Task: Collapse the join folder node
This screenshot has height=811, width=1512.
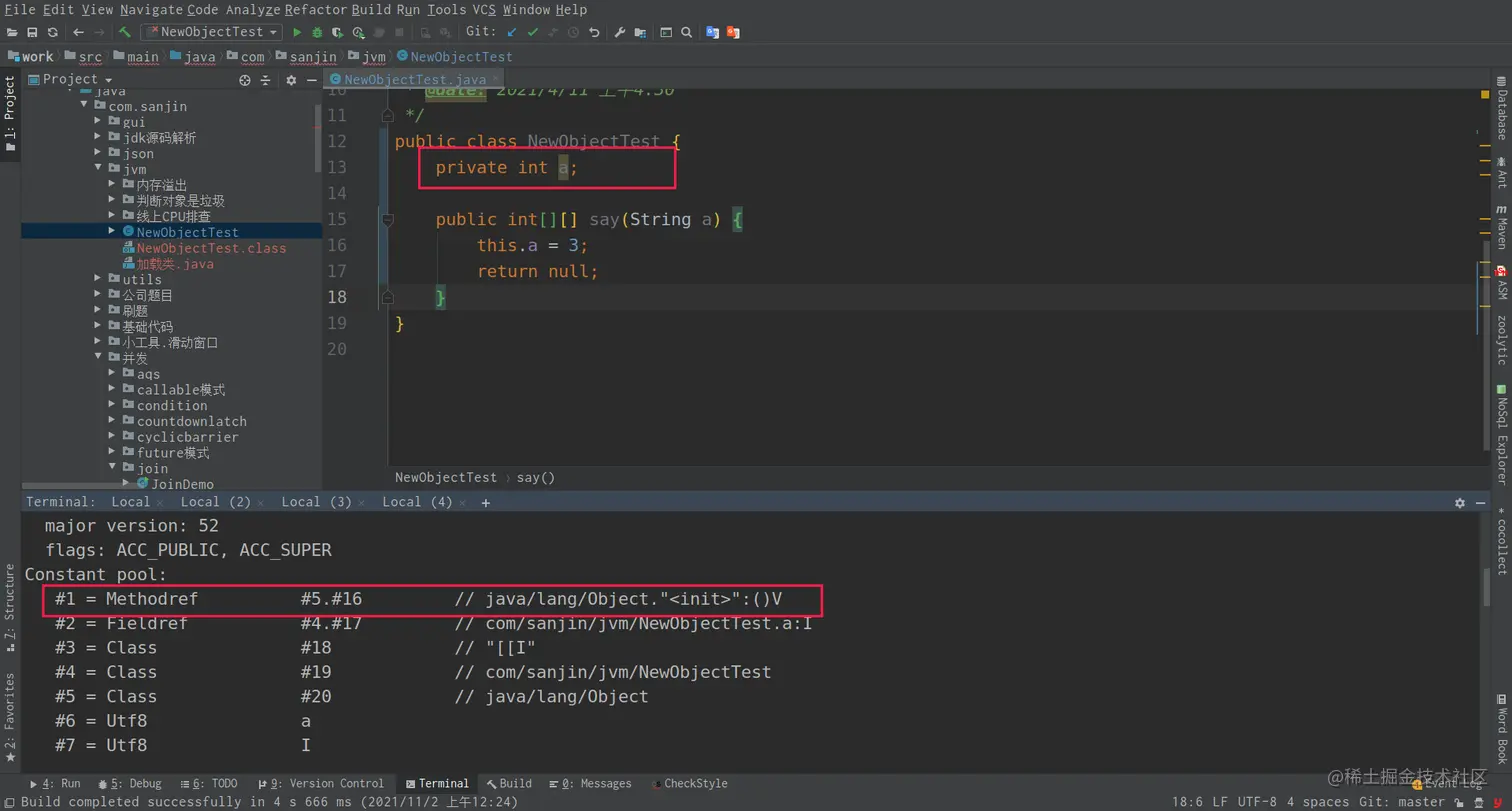Action: 113,468
